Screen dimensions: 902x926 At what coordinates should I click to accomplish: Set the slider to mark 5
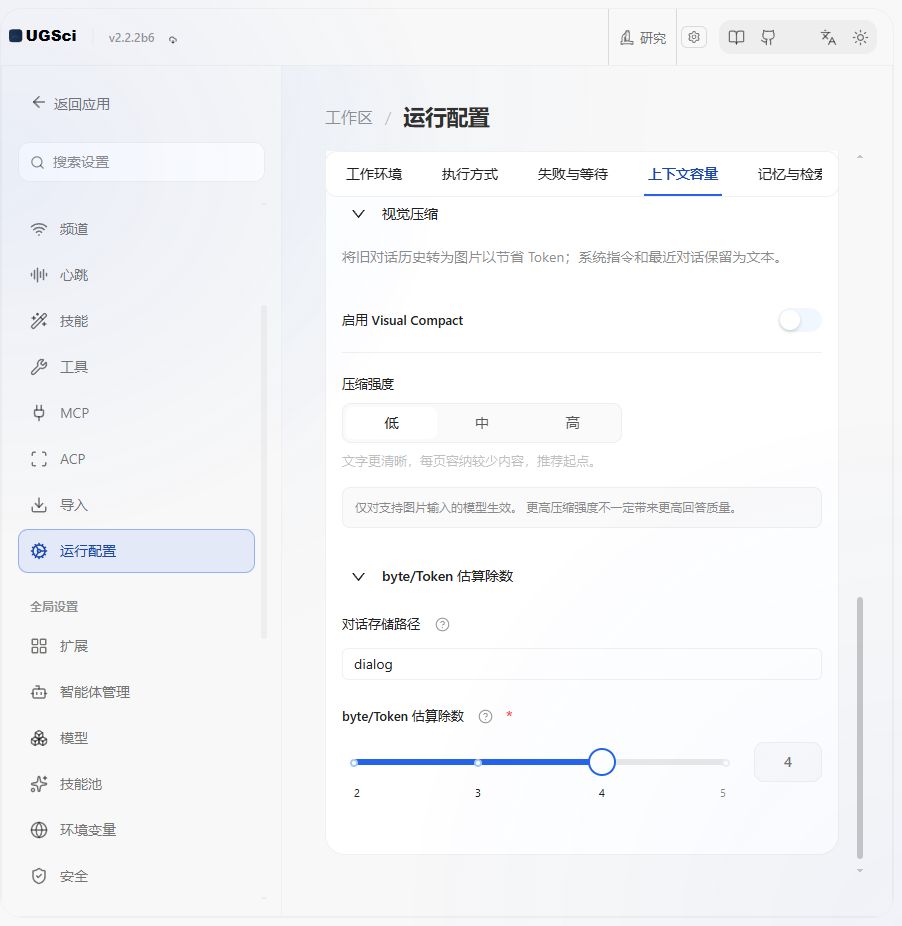pos(725,762)
